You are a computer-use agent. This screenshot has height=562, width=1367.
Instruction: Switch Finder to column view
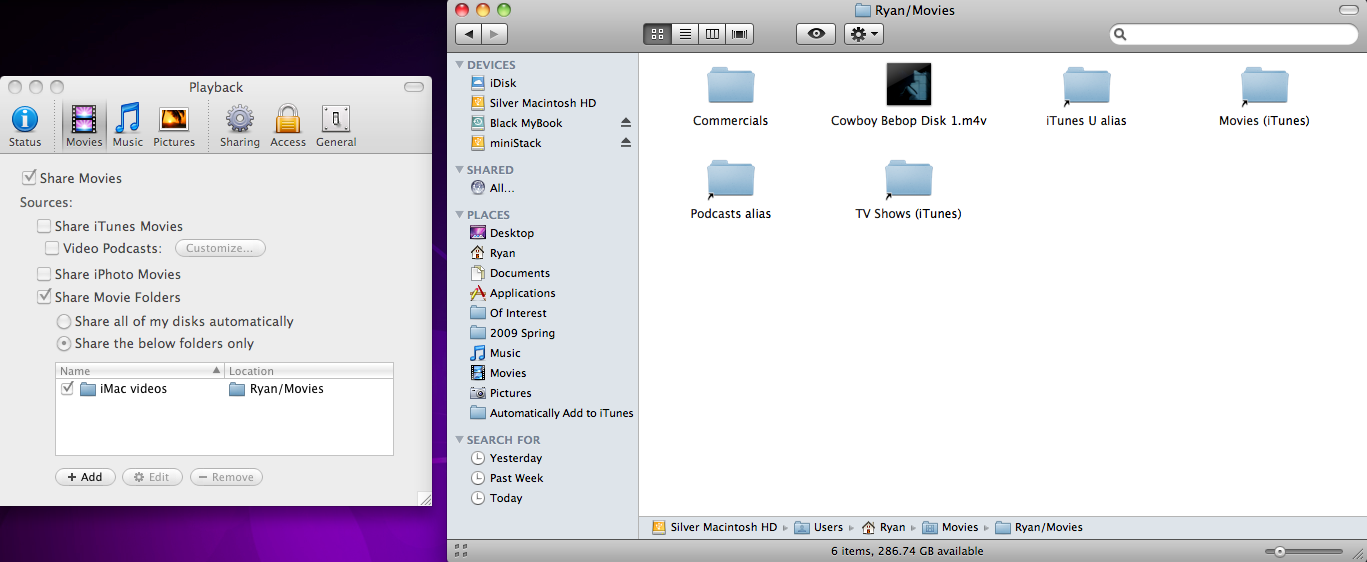pyautogui.click(x=712, y=34)
